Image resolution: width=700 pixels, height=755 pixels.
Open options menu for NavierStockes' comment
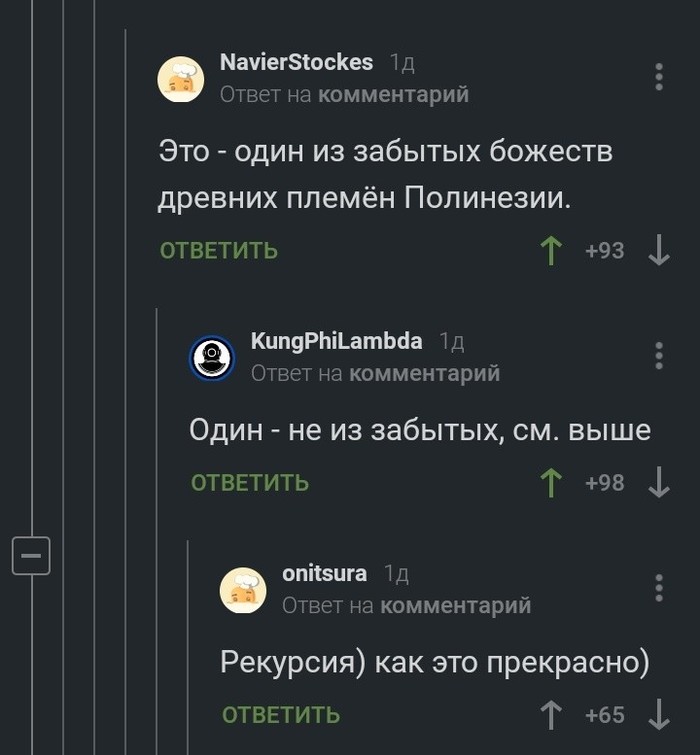659,78
